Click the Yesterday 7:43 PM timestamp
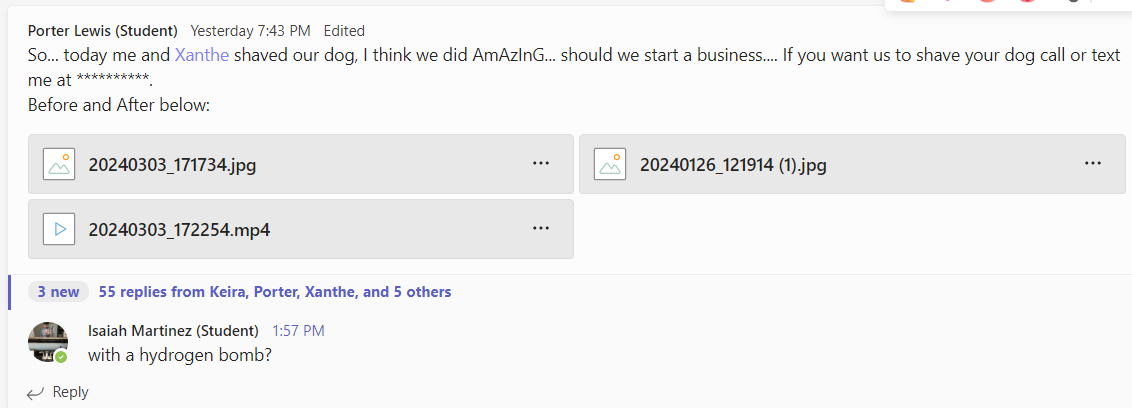 (251, 31)
